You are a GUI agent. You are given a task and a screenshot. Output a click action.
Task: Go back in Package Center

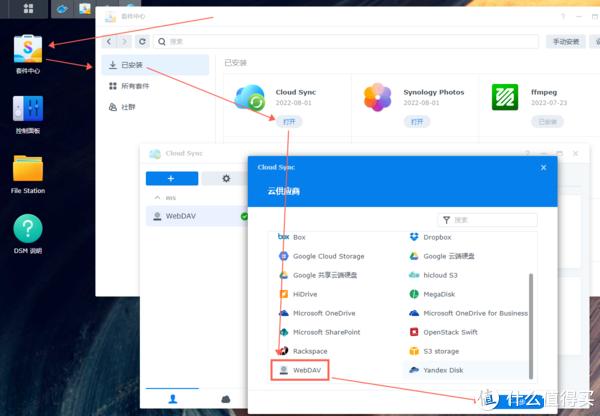pos(109,41)
